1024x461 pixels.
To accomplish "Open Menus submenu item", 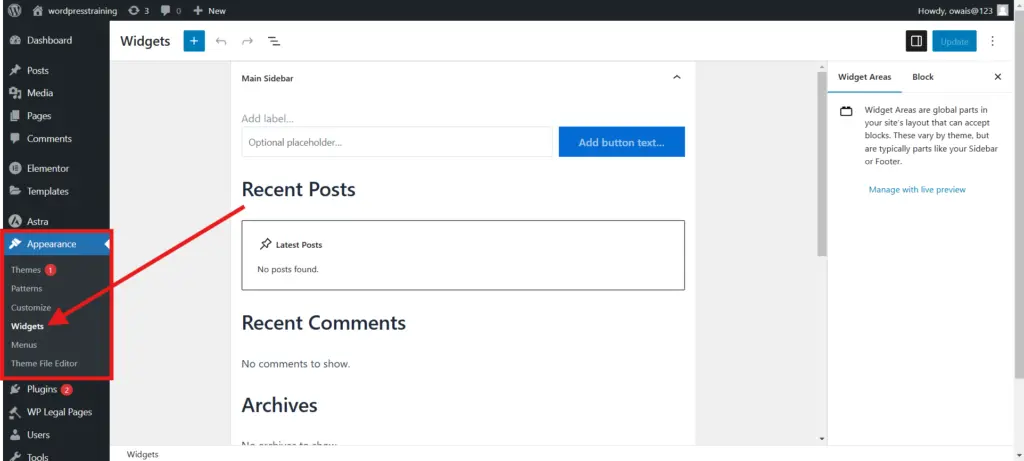I will coord(24,345).
